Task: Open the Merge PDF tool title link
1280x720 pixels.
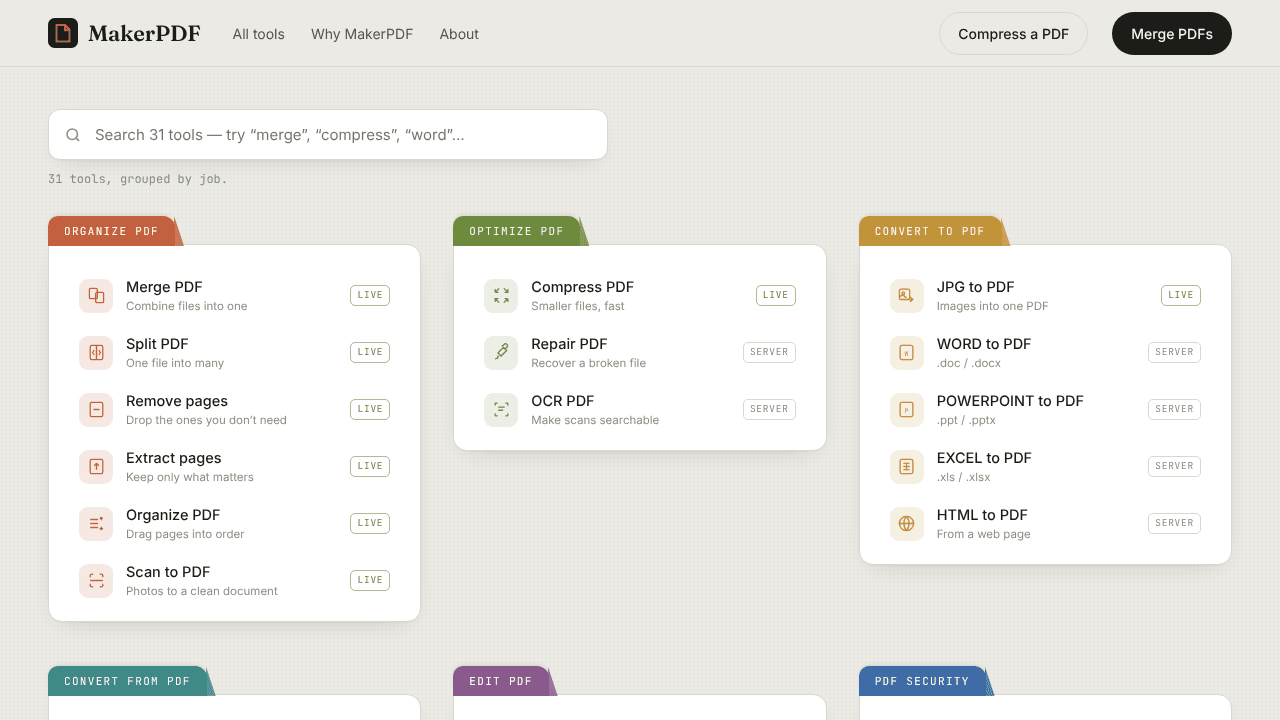Action: coord(164,287)
